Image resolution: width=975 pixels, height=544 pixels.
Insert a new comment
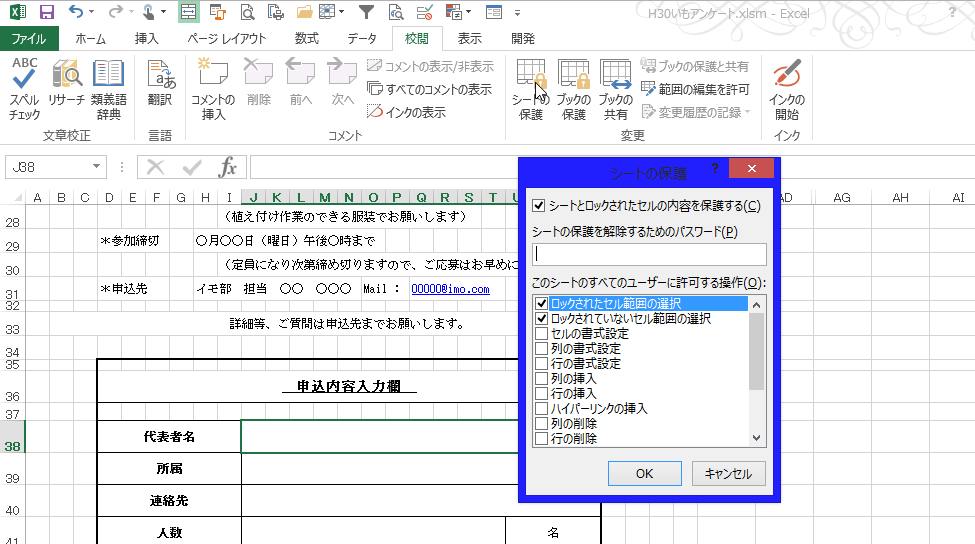[213, 88]
